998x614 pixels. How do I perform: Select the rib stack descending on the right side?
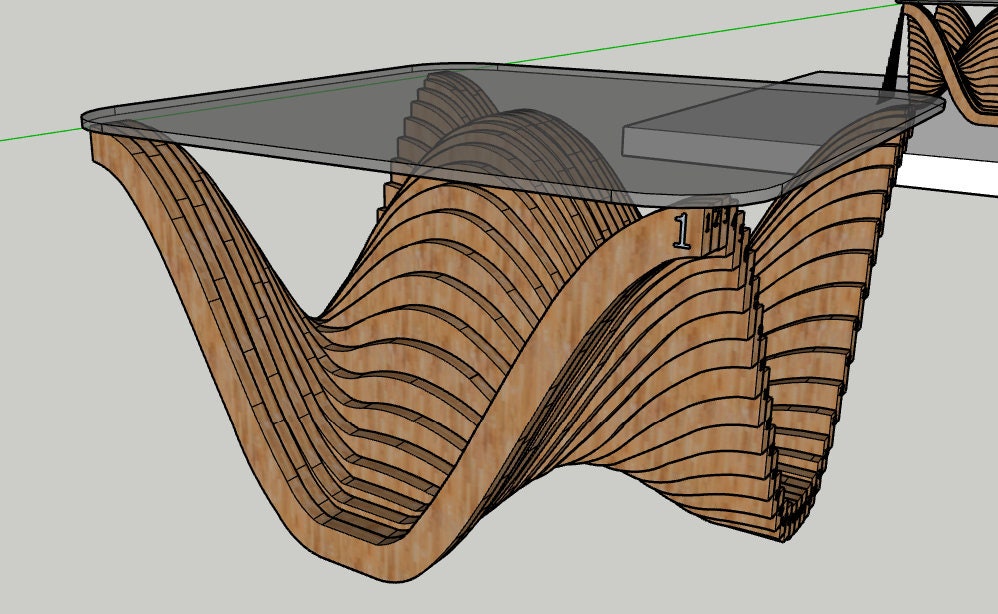coord(830,350)
